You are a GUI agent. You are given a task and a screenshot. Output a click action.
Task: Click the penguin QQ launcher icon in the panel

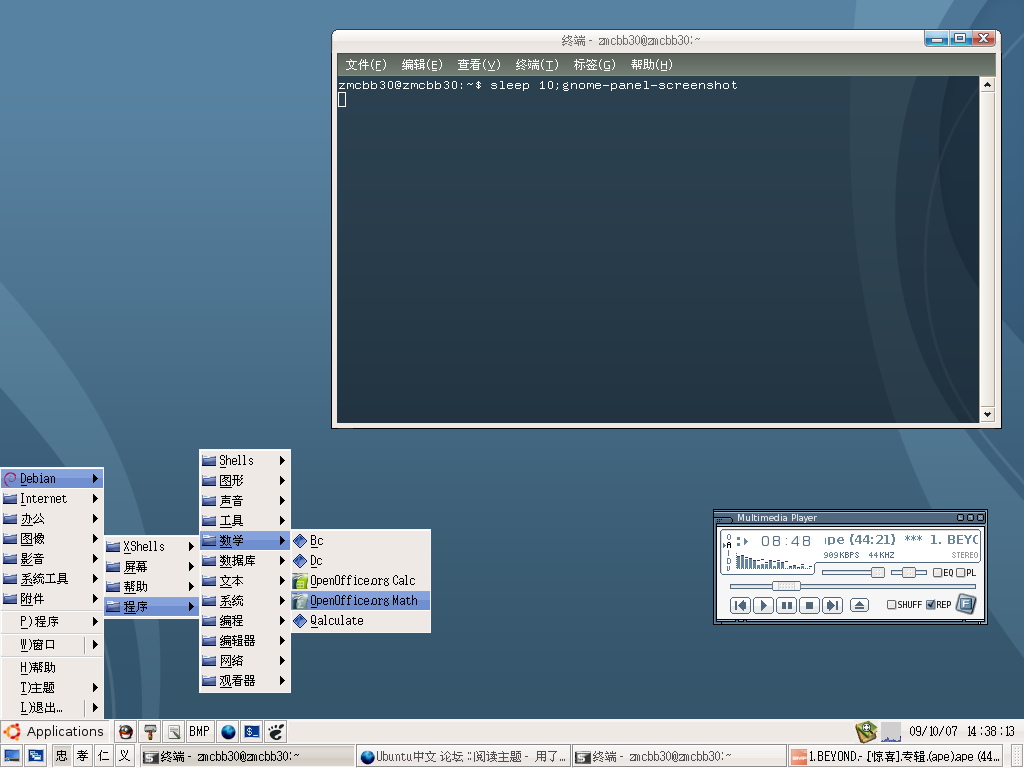click(125, 731)
